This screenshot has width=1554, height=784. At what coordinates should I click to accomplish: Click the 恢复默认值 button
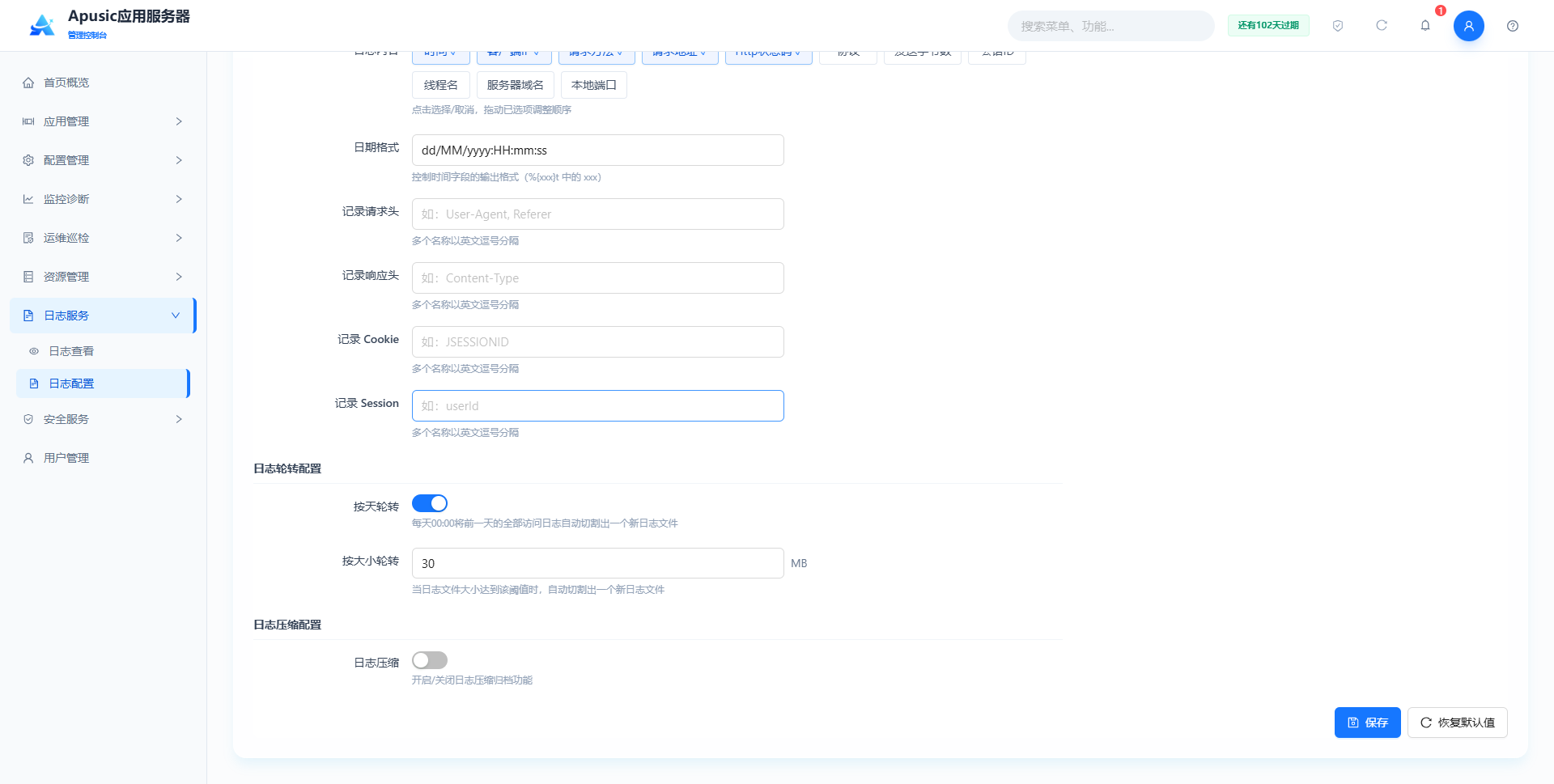(1458, 723)
